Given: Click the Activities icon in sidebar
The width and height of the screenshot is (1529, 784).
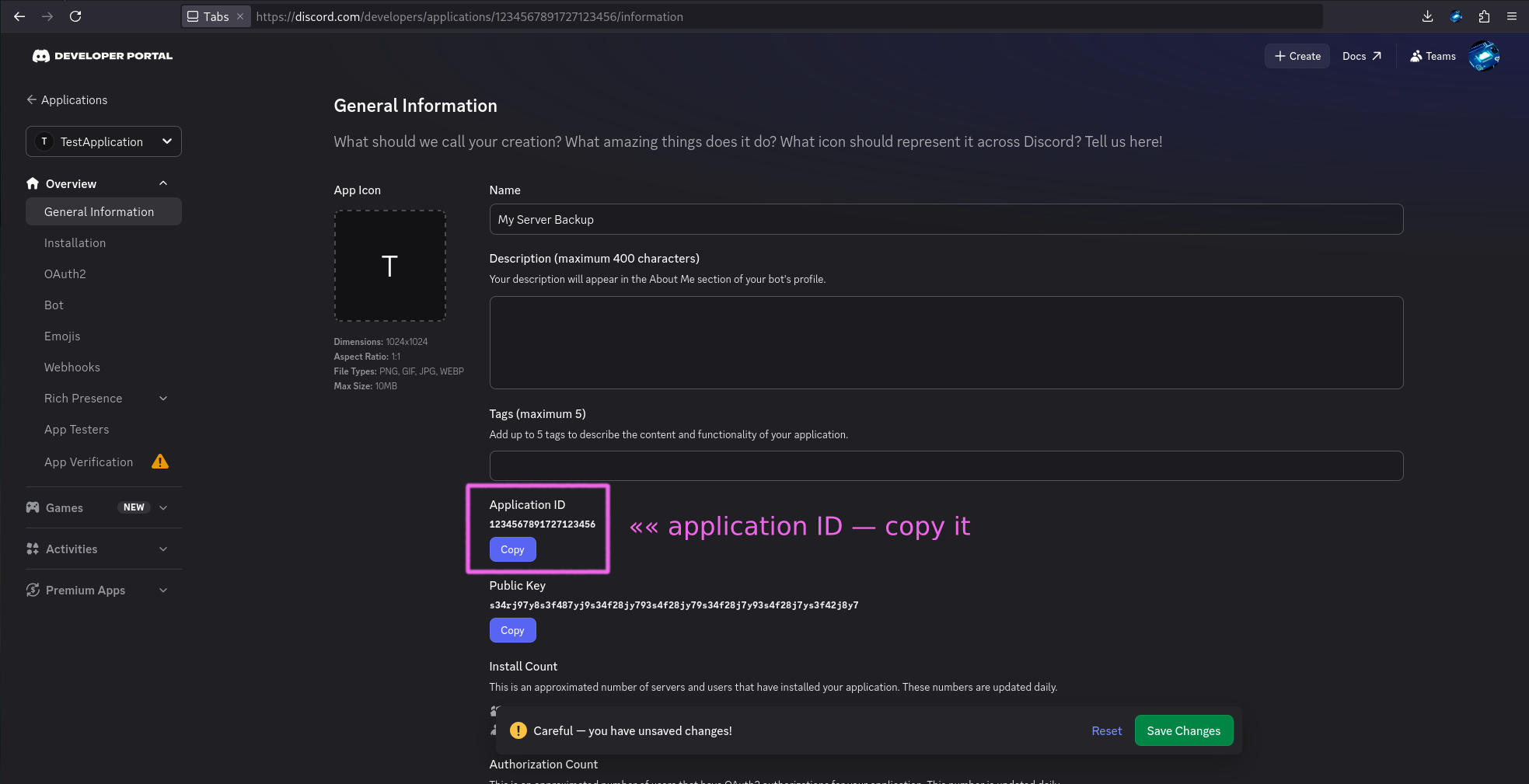Looking at the screenshot, I should click(33, 549).
